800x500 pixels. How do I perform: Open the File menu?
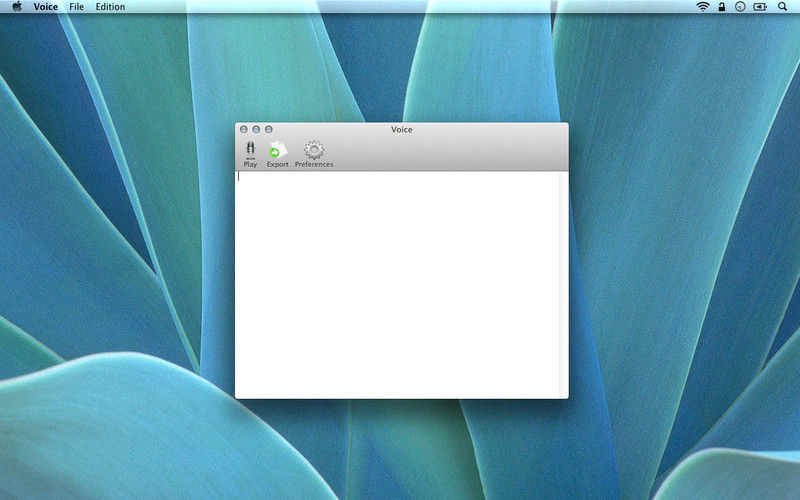pyautogui.click(x=77, y=7)
